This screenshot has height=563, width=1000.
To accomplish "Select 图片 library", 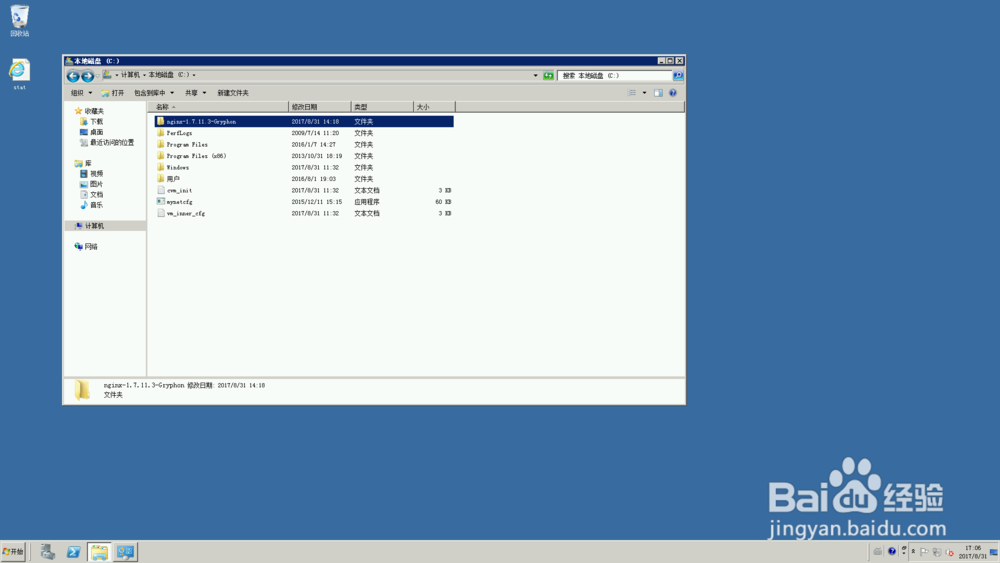I will click(x=91, y=184).
